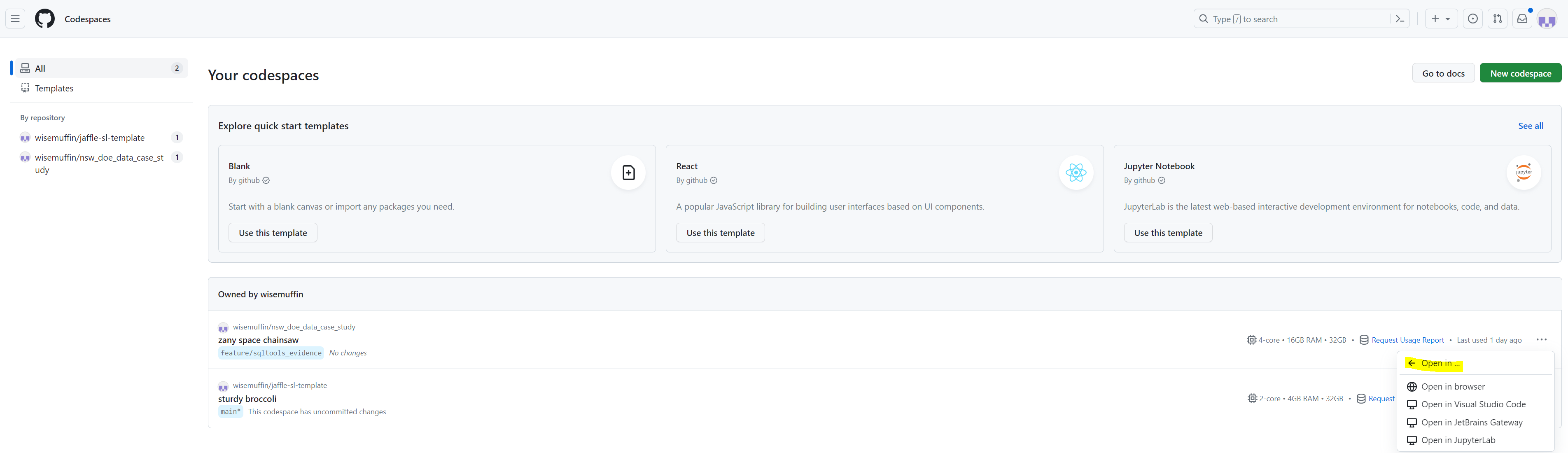Image resolution: width=1568 pixels, height=453 pixels.
Task: Use the Blank template
Action: [x=273, y=233]
